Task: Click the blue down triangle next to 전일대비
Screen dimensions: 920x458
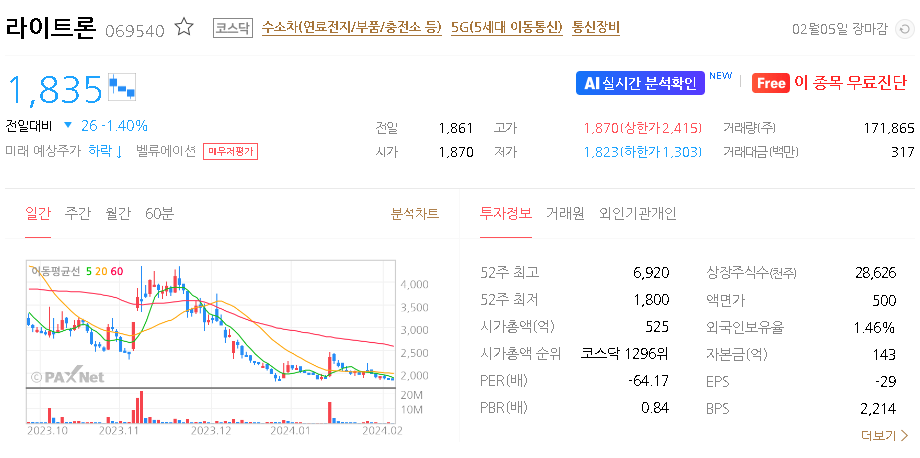Action: pos(67,125)
